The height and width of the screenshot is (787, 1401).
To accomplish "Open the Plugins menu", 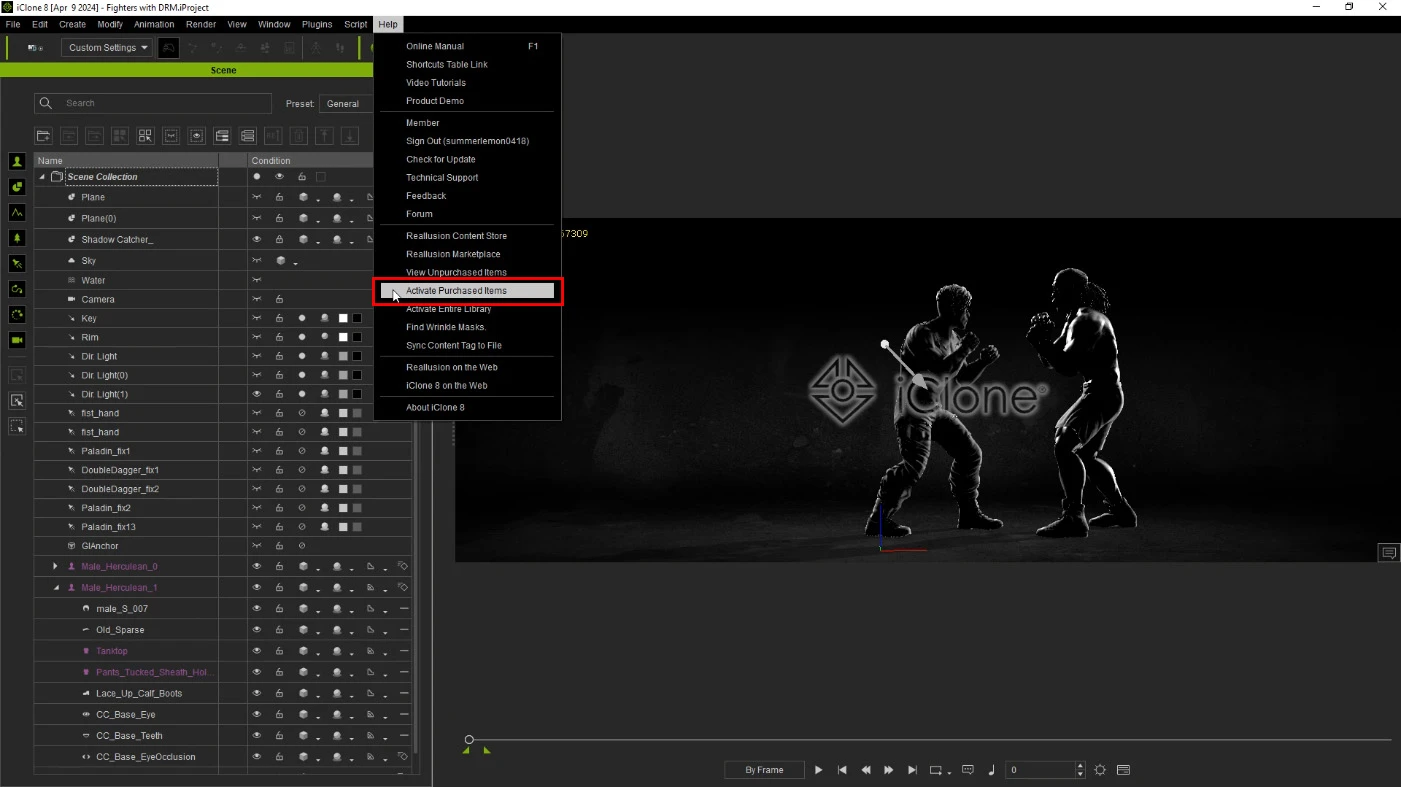I will tap(317, 24).
